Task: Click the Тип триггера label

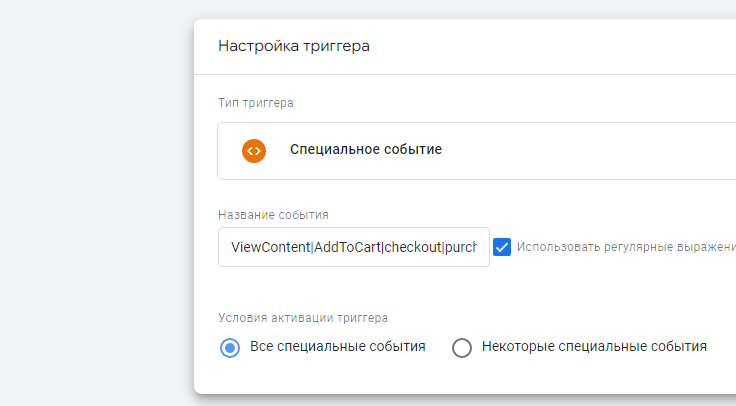Action: (256, 103)
